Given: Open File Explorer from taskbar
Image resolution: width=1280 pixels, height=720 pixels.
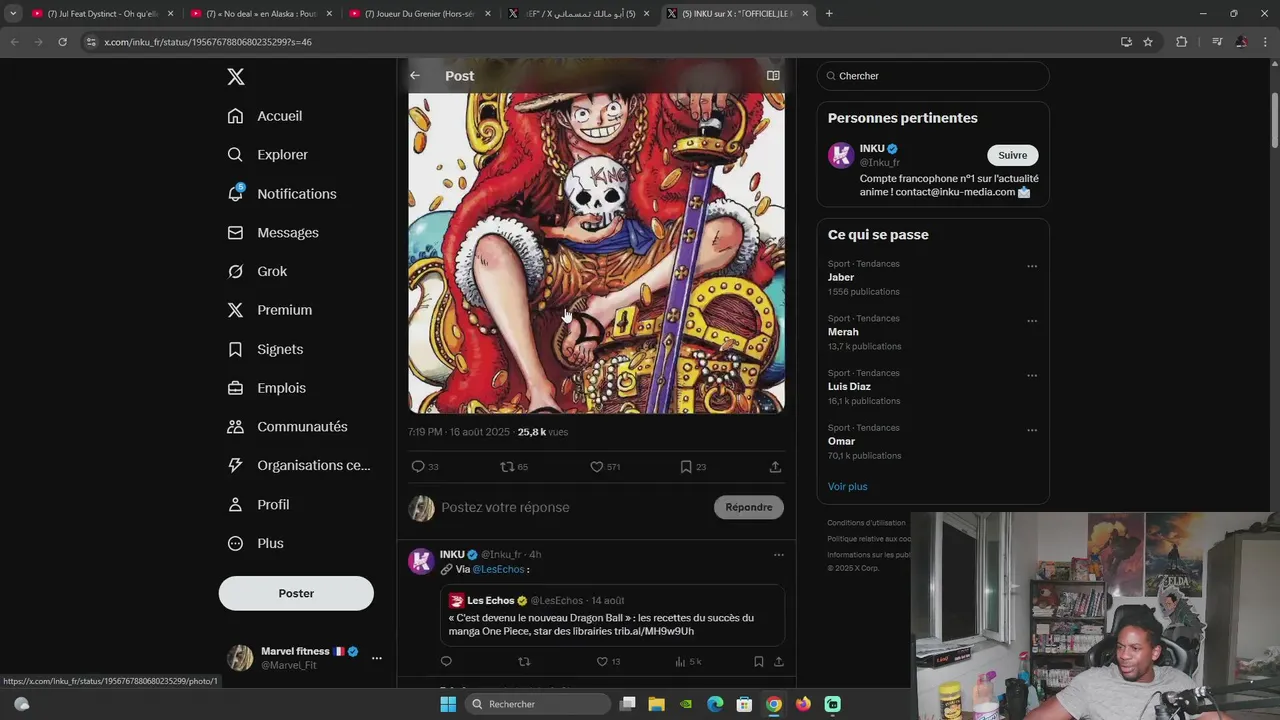Looking at the screenshot, I should pos(656,704).
